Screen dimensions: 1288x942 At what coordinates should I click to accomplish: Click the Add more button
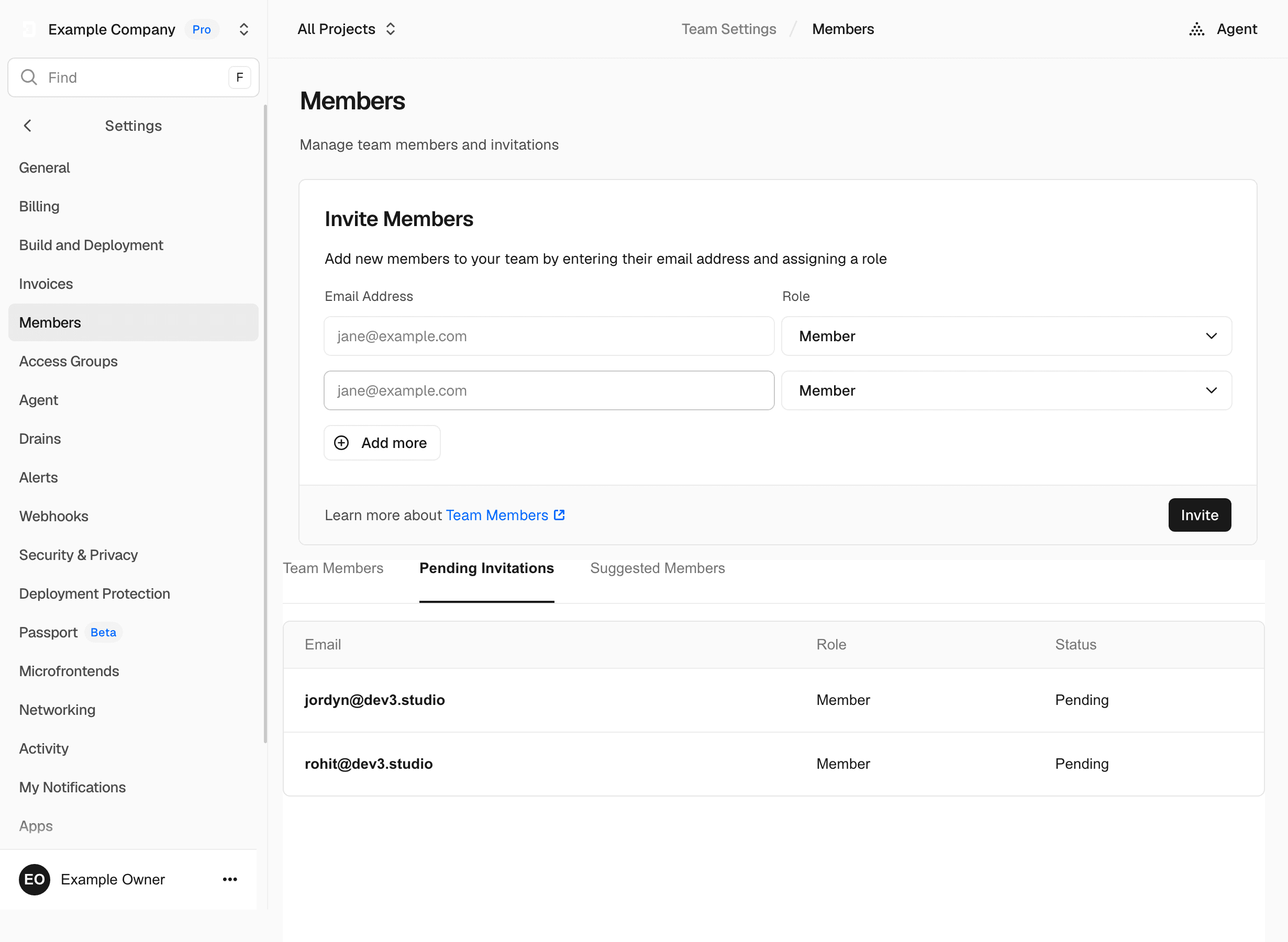(x=382, y=443)
